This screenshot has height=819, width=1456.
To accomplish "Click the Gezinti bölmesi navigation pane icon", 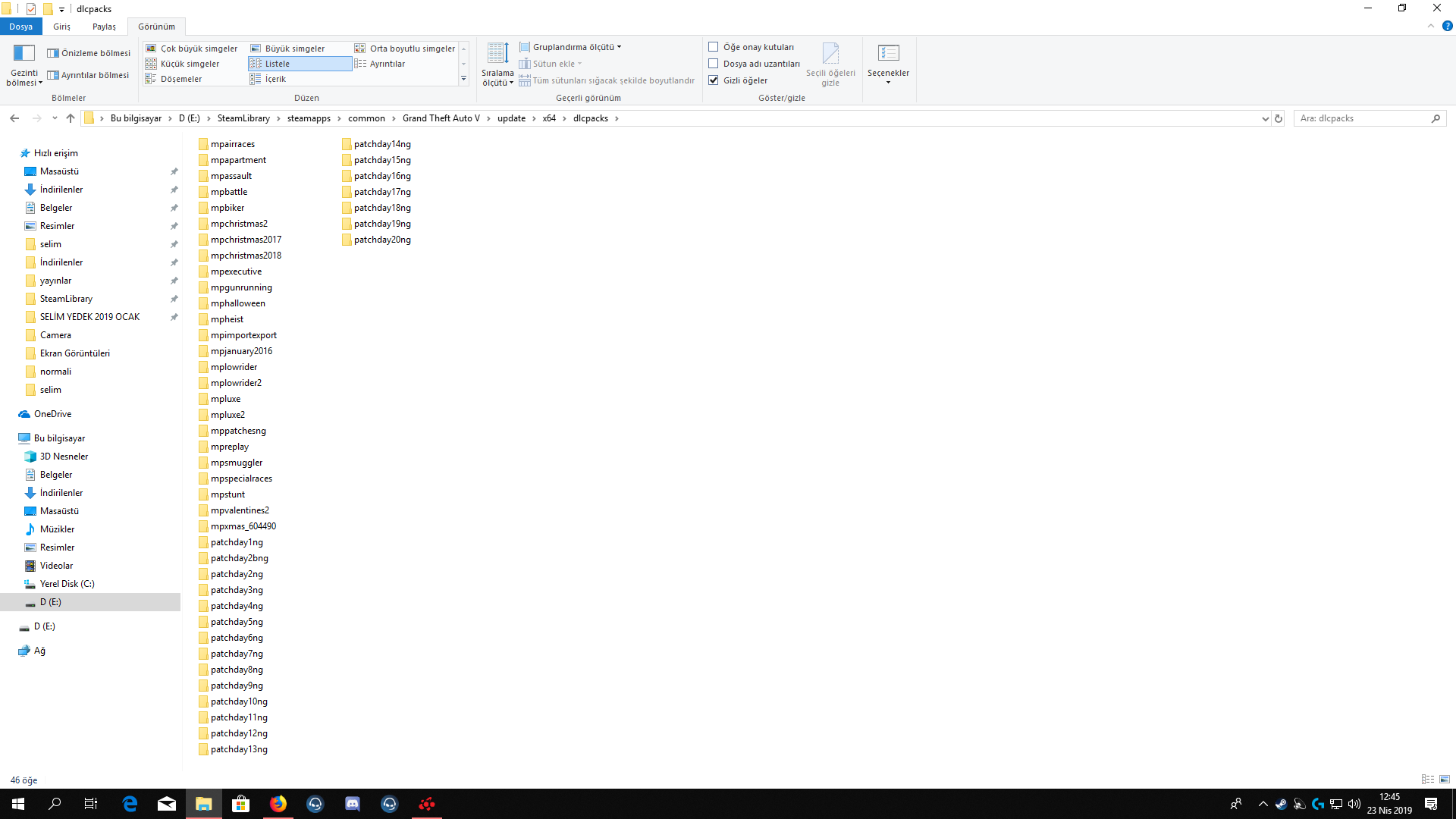I will pos(24,54).
